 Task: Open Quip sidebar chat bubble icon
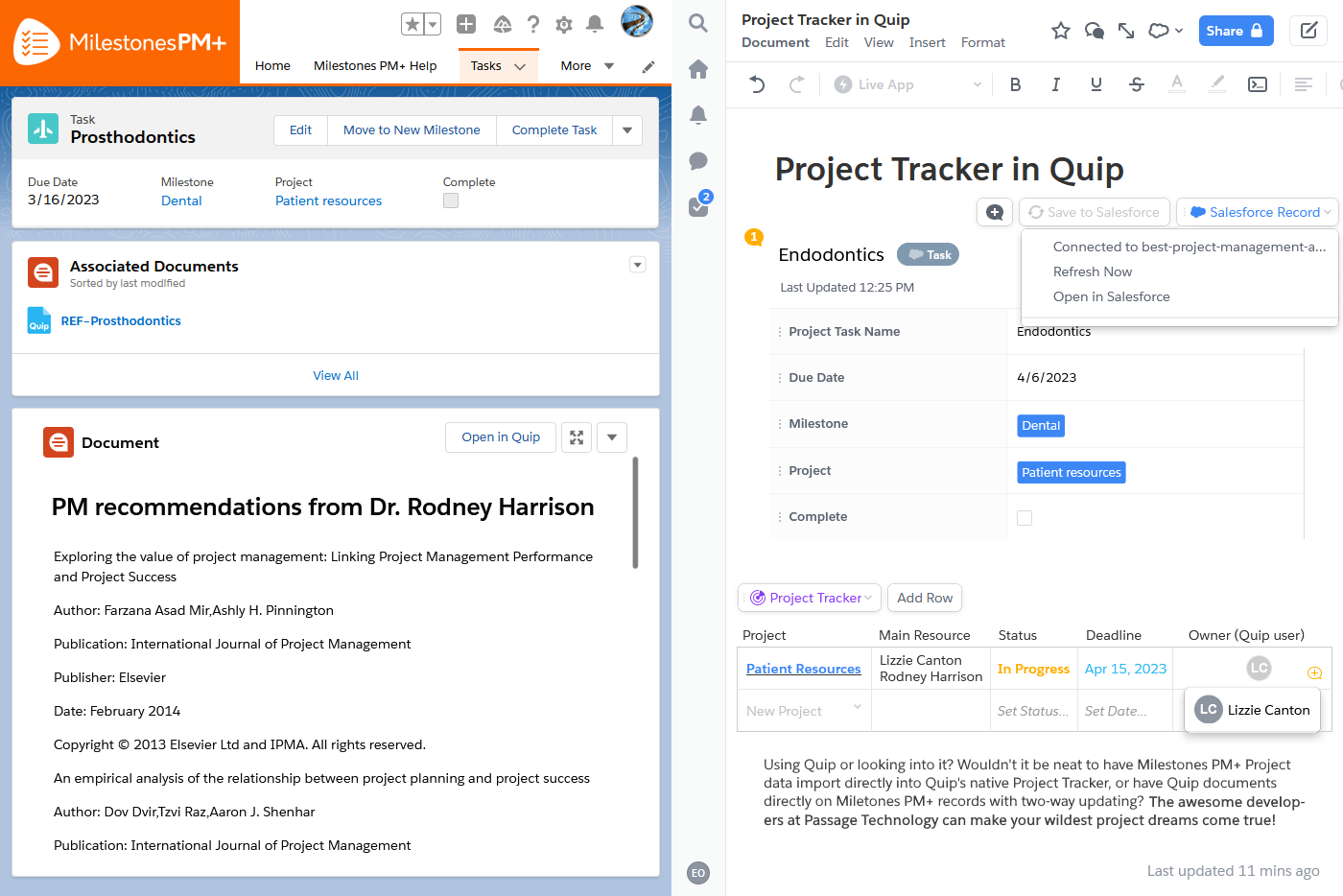(x=698, y=161)
